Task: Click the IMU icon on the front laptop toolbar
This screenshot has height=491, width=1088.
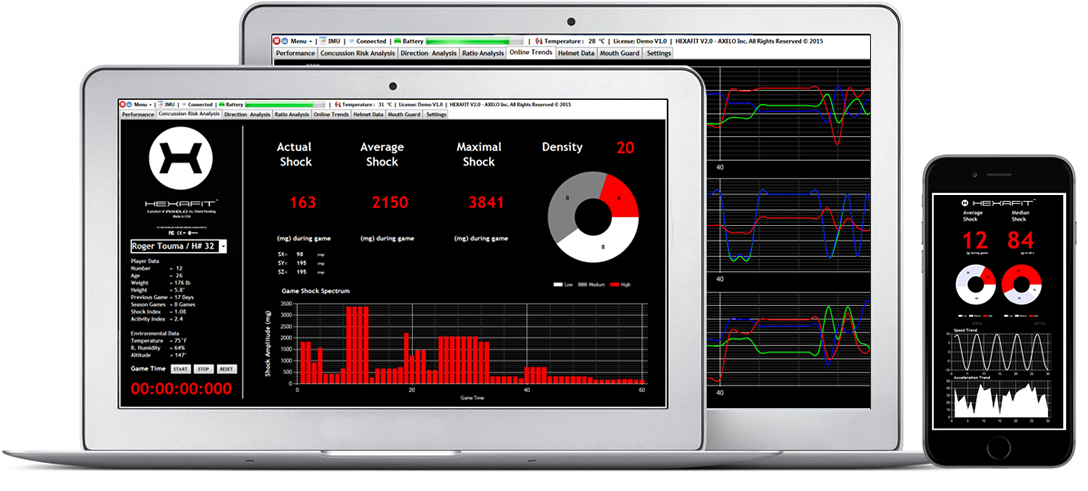Action: 161,104
